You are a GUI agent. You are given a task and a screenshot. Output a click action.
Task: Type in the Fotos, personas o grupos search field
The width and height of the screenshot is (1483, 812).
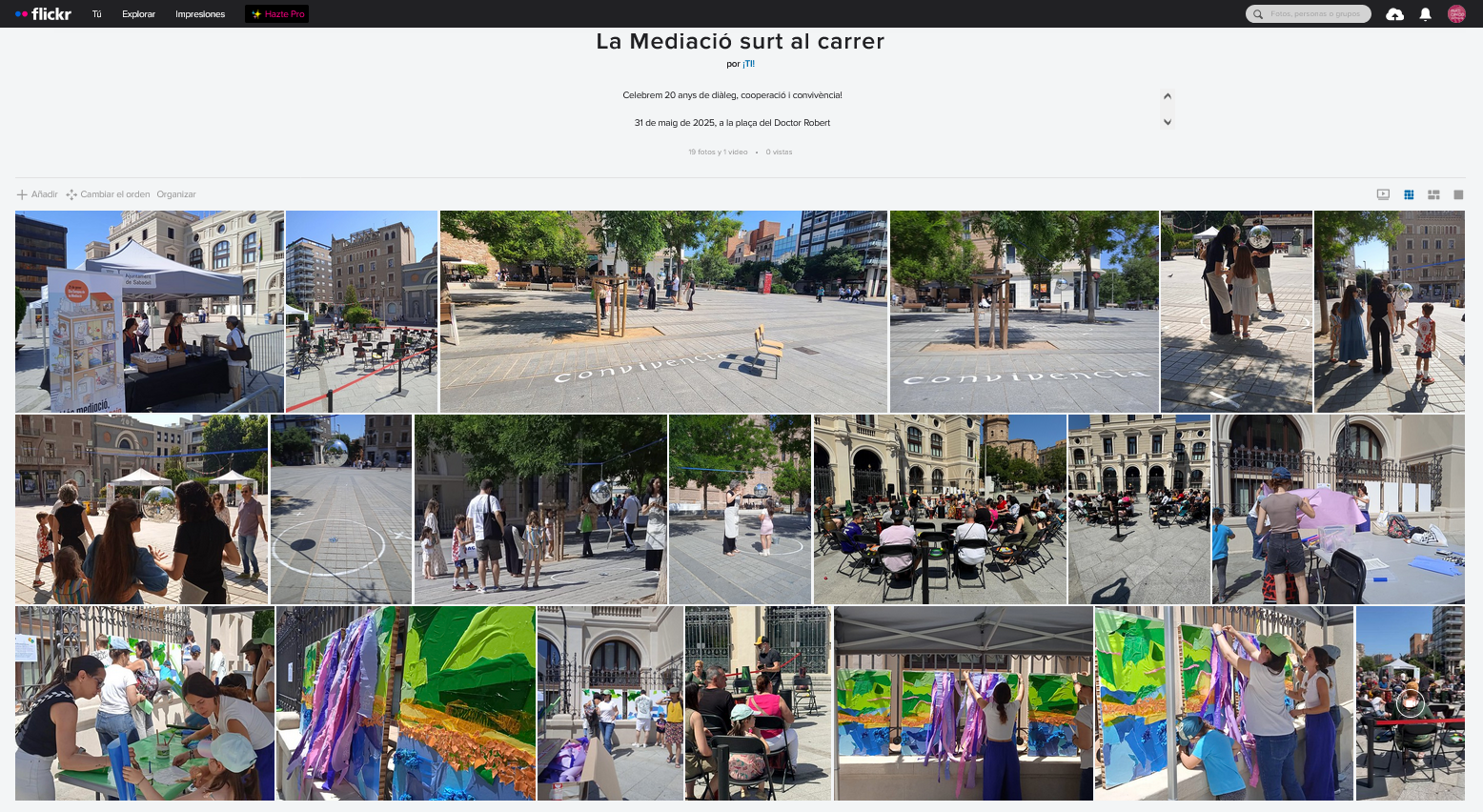(x=1315, y=14)
